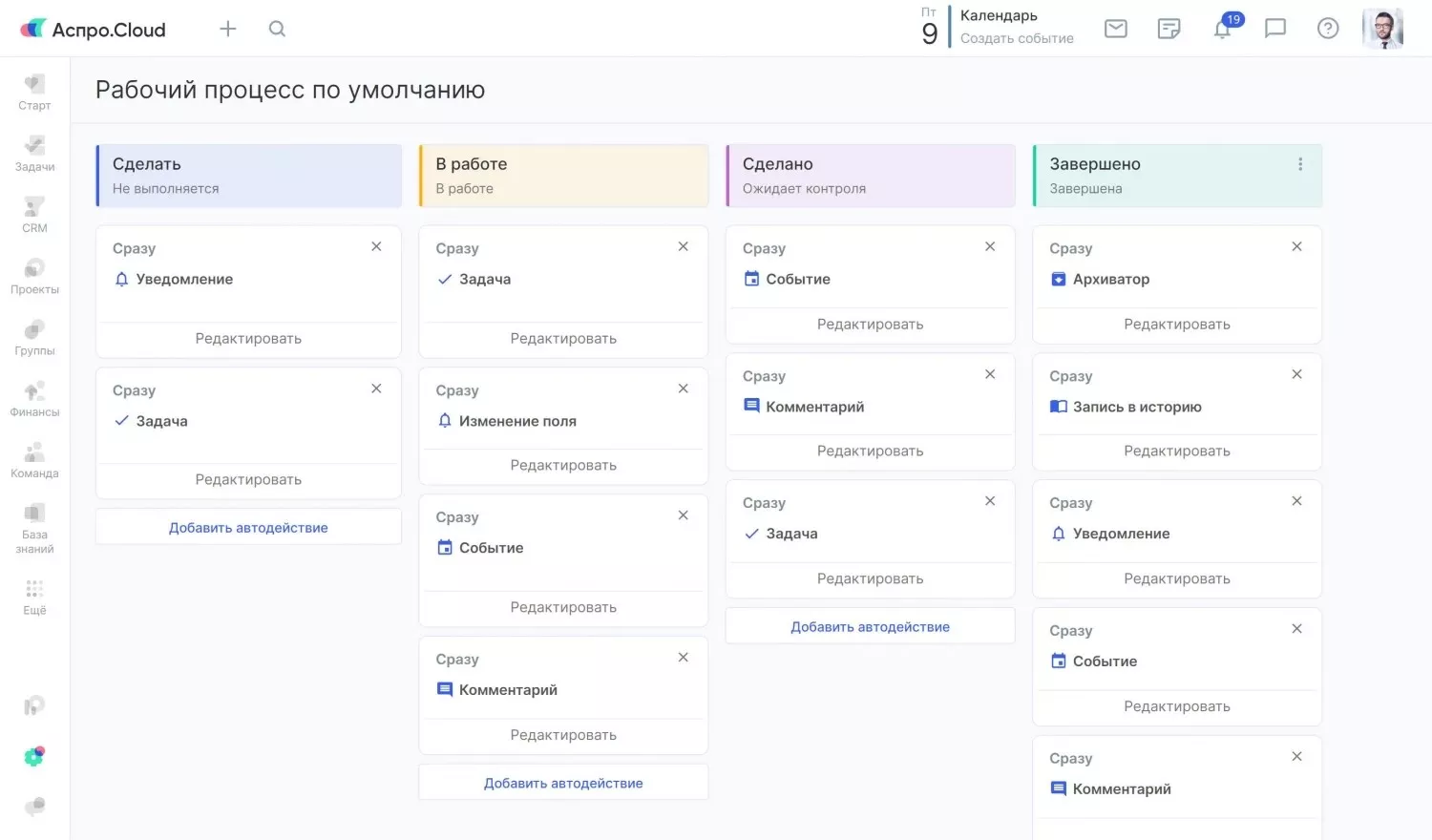The image size is (1432, 840).
Task: Open Проекты in the sidebar
Action: point(34,276)
